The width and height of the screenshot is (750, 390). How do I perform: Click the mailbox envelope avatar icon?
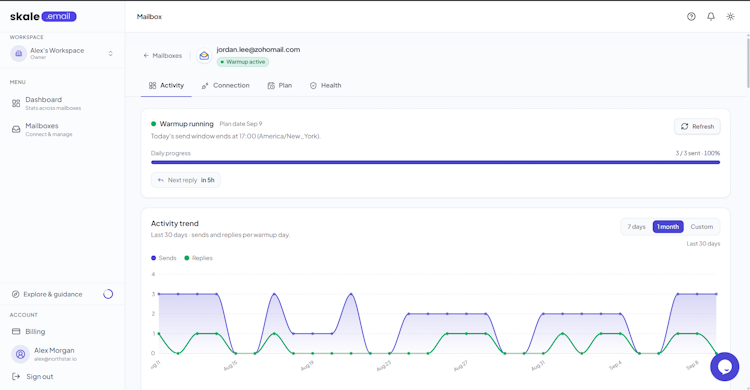204,56
